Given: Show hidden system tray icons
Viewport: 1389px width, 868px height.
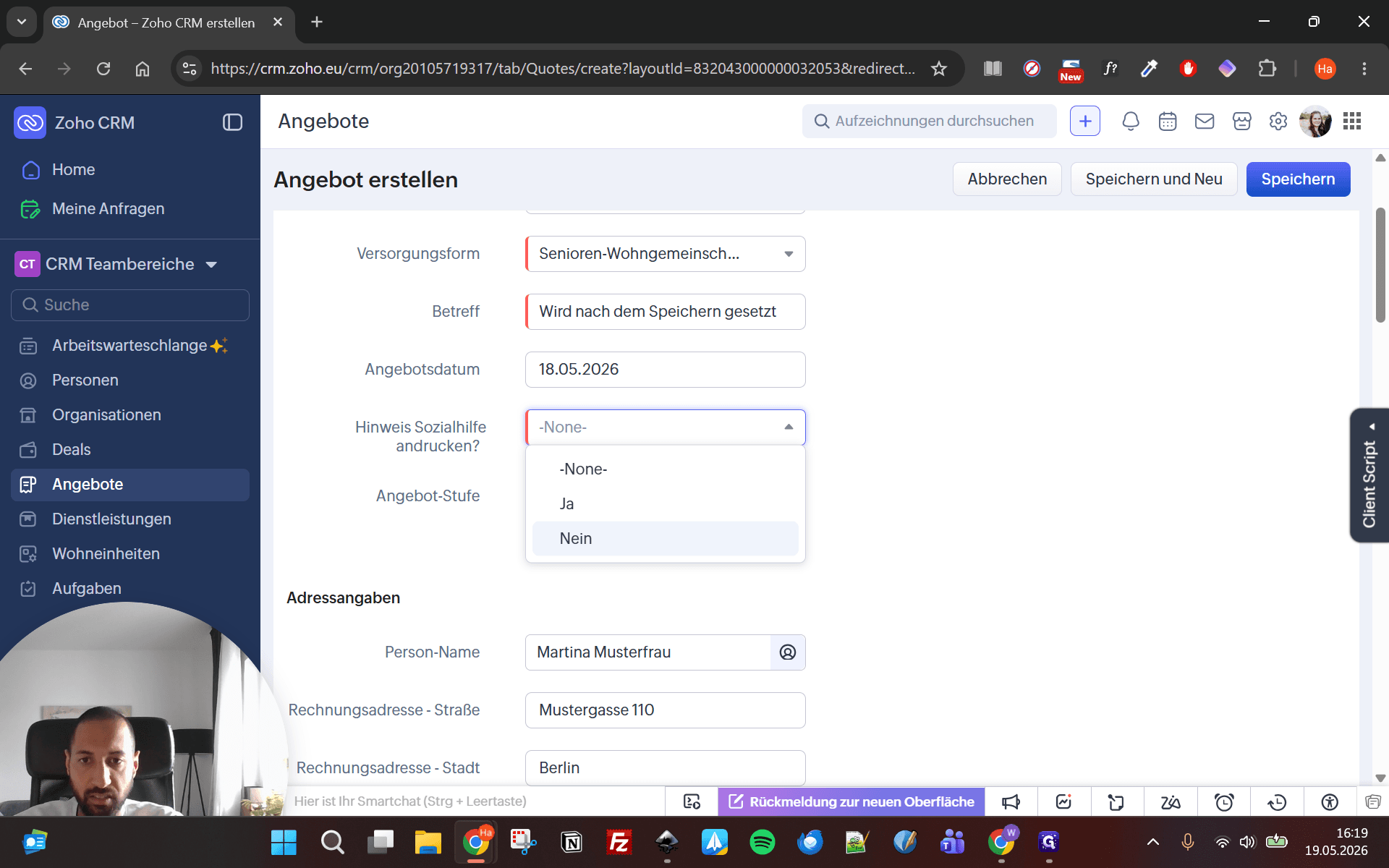Looking at the screenshot, I should [x=1153, y=842].
